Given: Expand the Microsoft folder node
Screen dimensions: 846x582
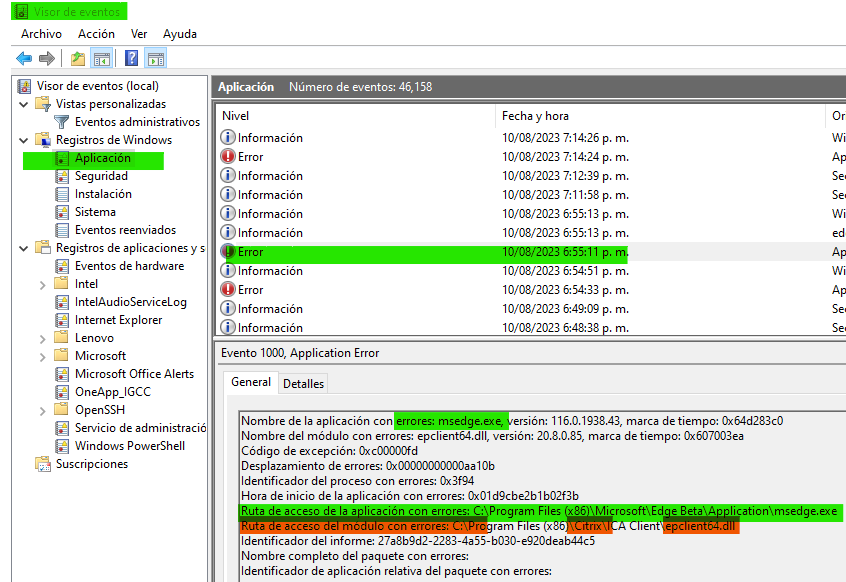Looking at the screenshot, I should coord(43,357).
